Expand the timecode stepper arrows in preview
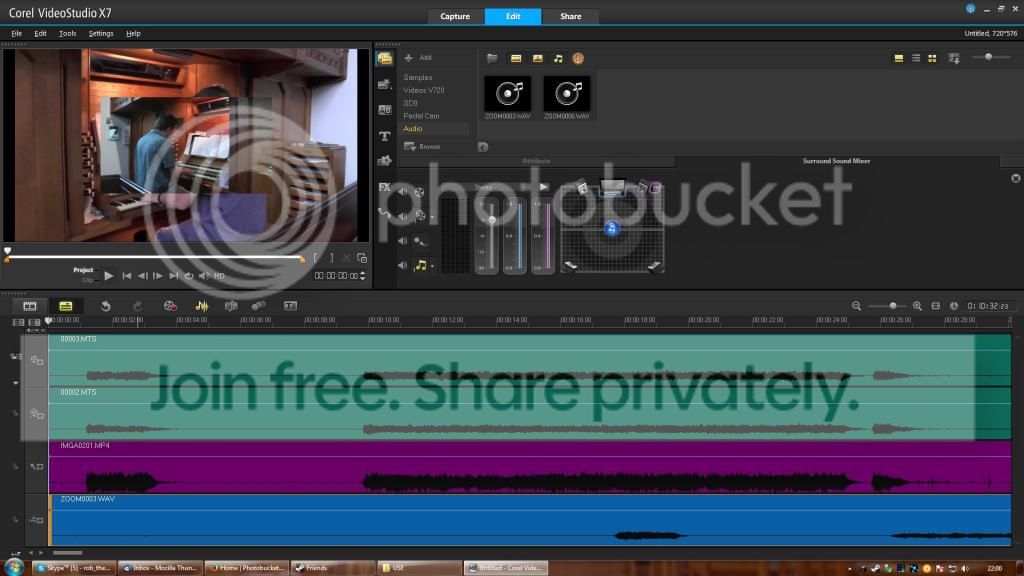This screenshot has width=1024, height=576. (363, 276)
